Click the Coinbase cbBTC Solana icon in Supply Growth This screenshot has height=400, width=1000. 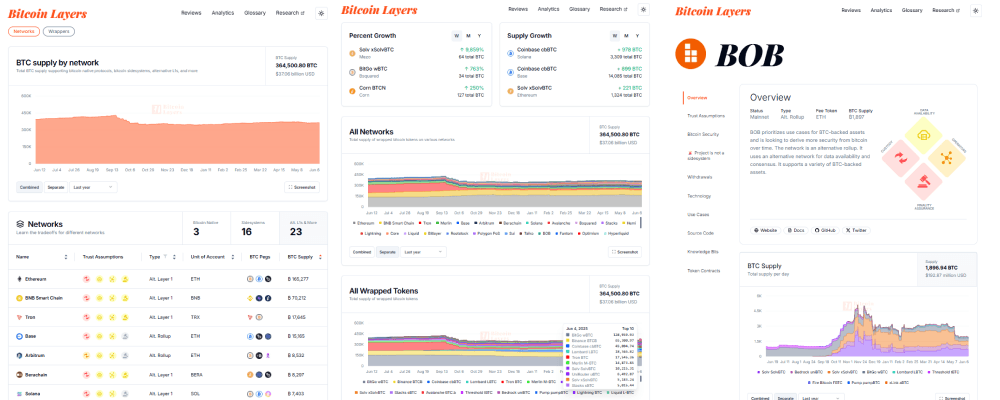pos(510,53)
